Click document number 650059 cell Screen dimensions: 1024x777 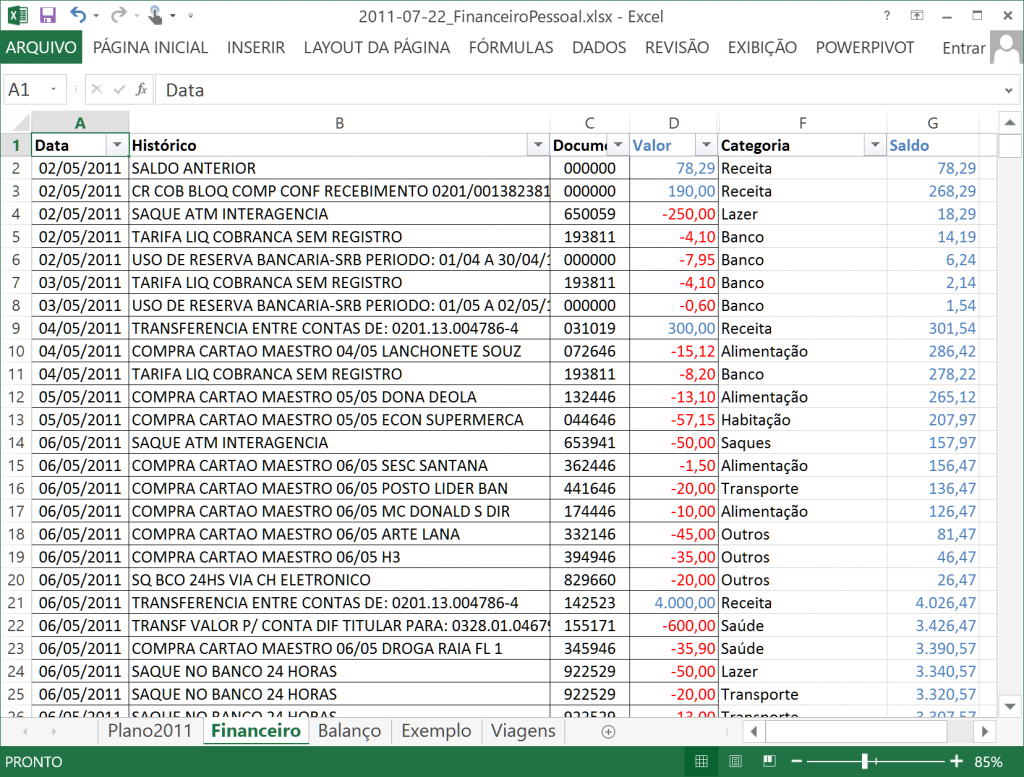tap(590, 214)
